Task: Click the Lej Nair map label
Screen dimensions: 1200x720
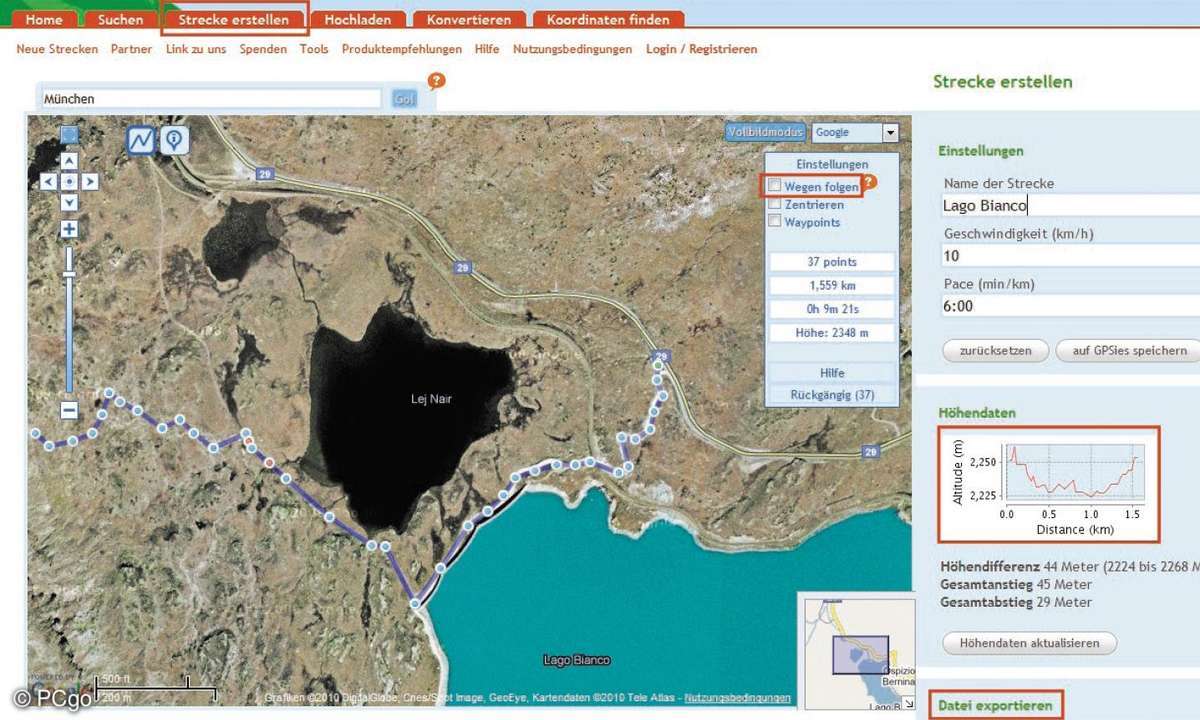Action: tap(432, 399)
